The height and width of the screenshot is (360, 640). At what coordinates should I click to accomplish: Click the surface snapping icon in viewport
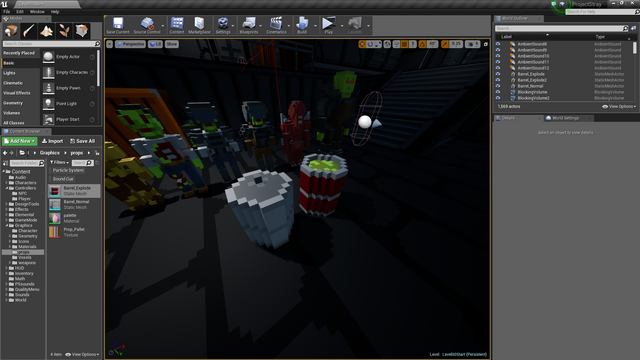click(x=396, y=44)
